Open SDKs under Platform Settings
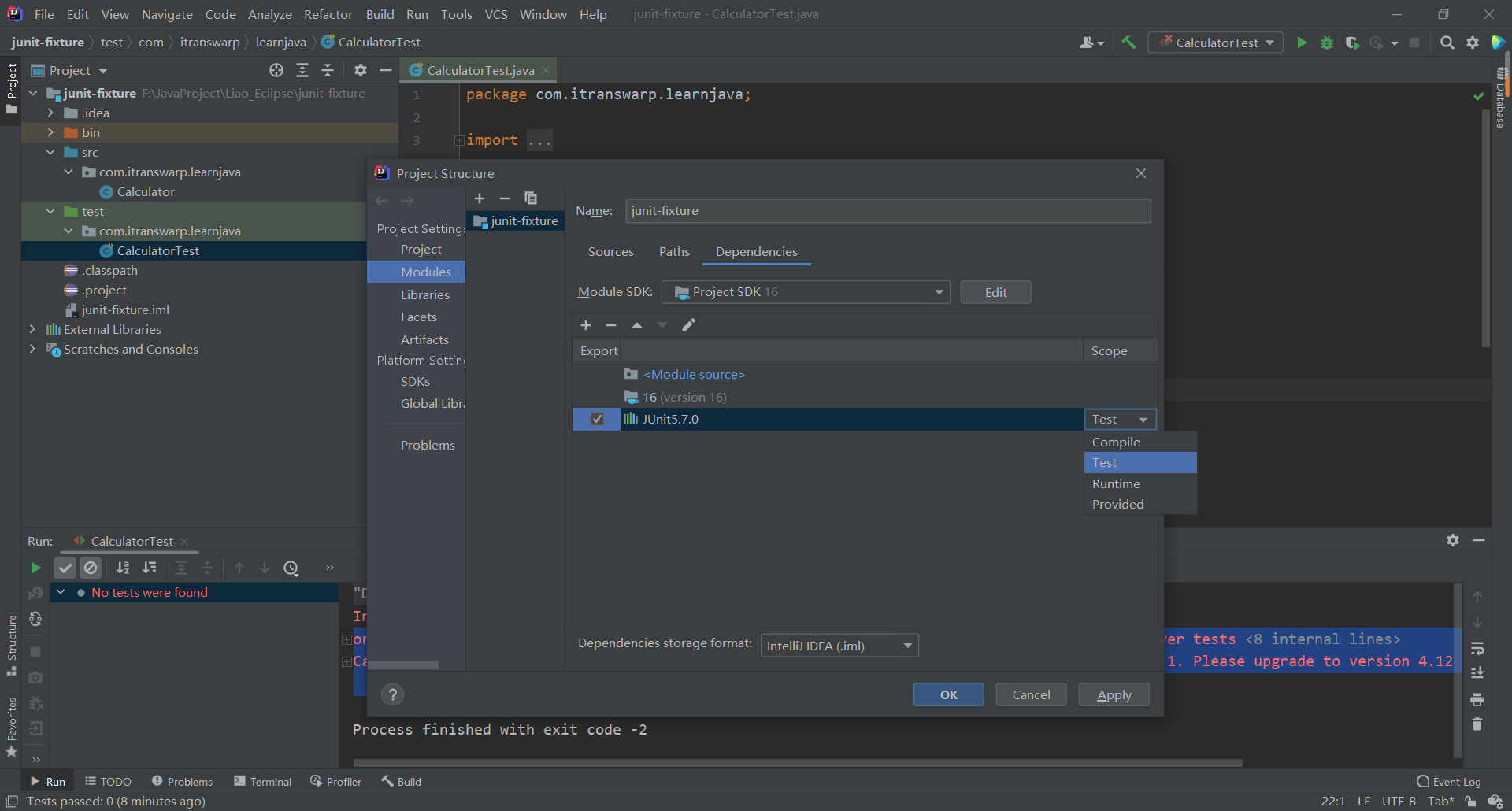The image size is (1512, 811). (x=415, y=381)
